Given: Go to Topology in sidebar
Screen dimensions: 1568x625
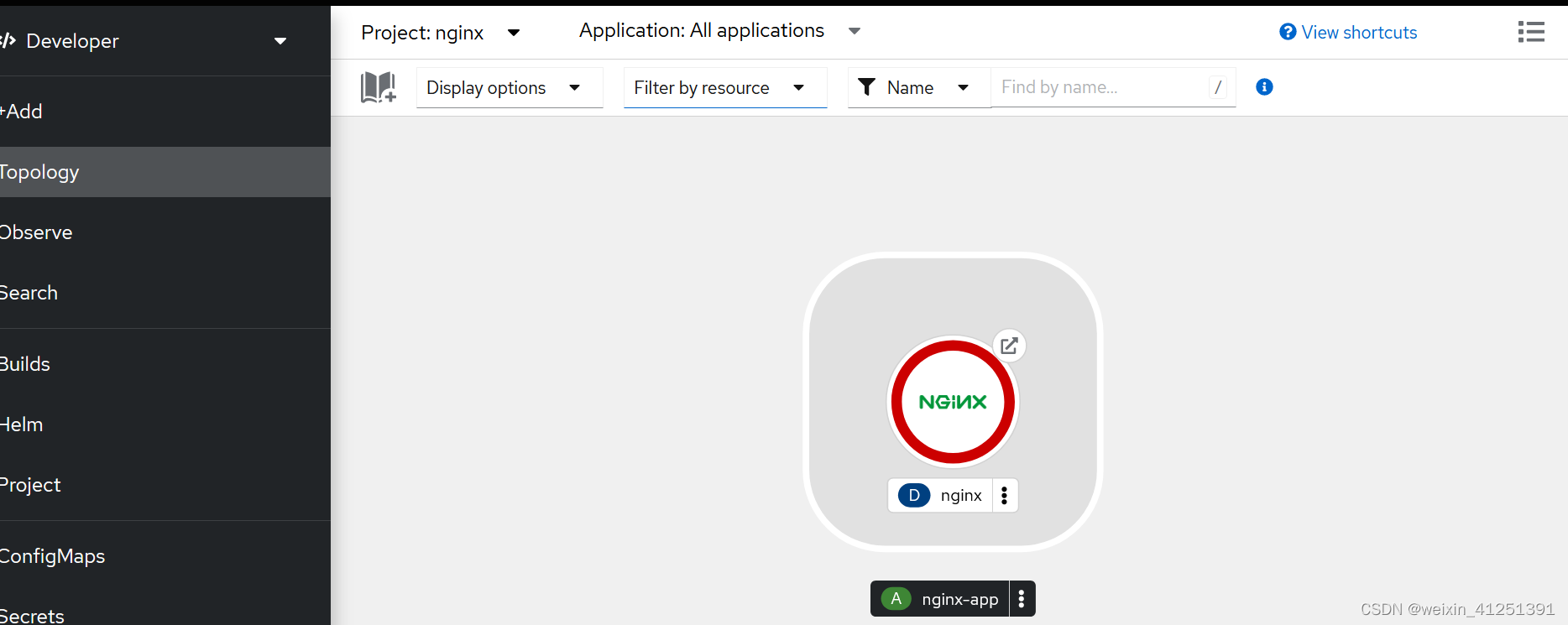Looking at the screenshot, I should pos(165,172).
